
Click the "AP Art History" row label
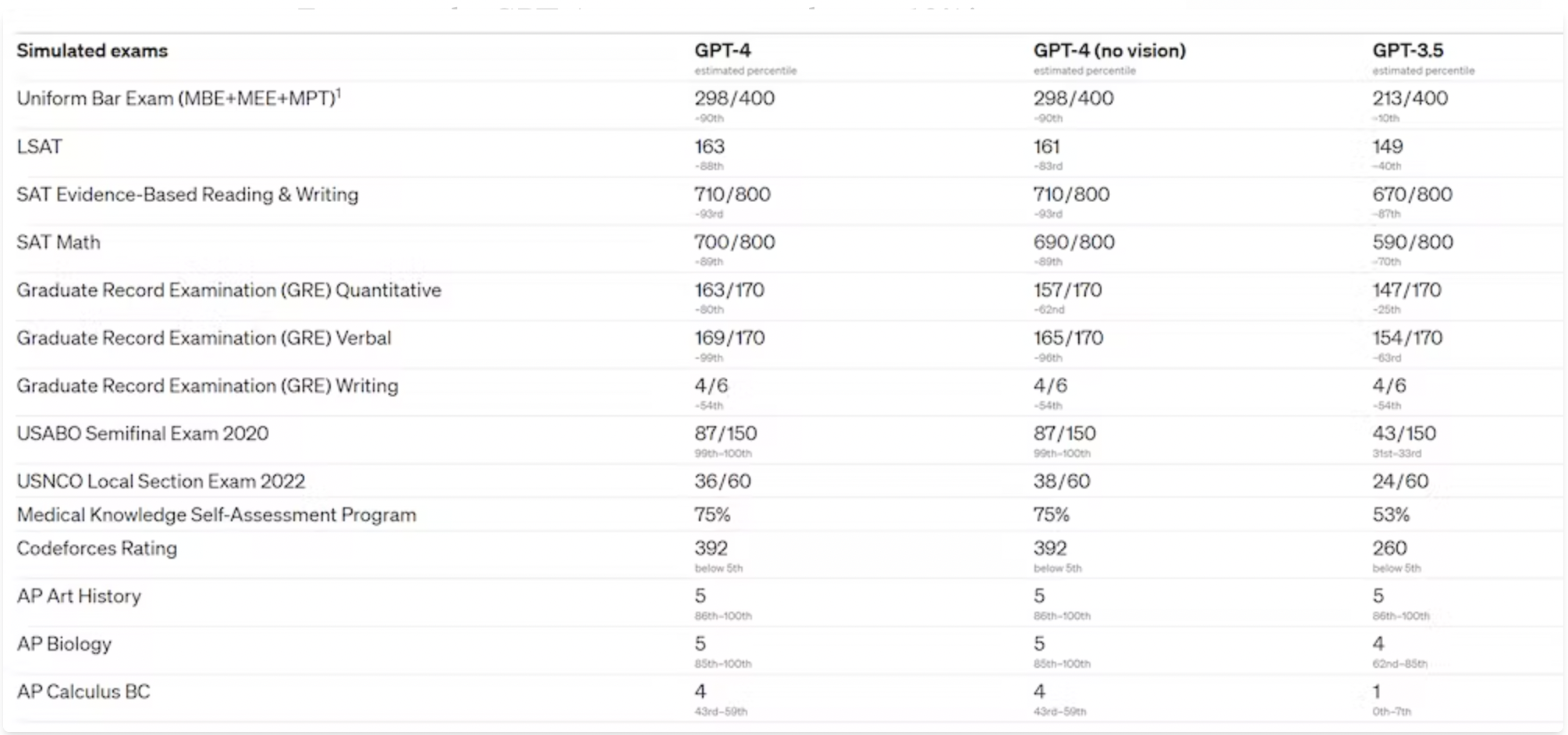[x=79, y=596]
